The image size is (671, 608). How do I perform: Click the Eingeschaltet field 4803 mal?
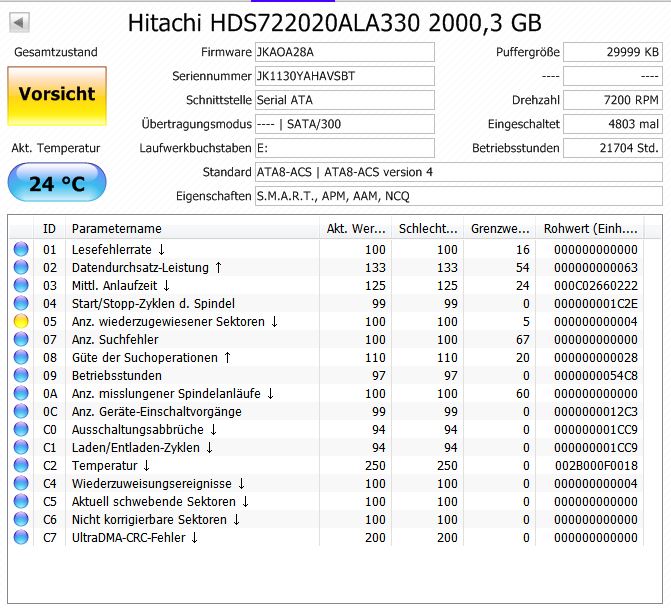(613, 124)
